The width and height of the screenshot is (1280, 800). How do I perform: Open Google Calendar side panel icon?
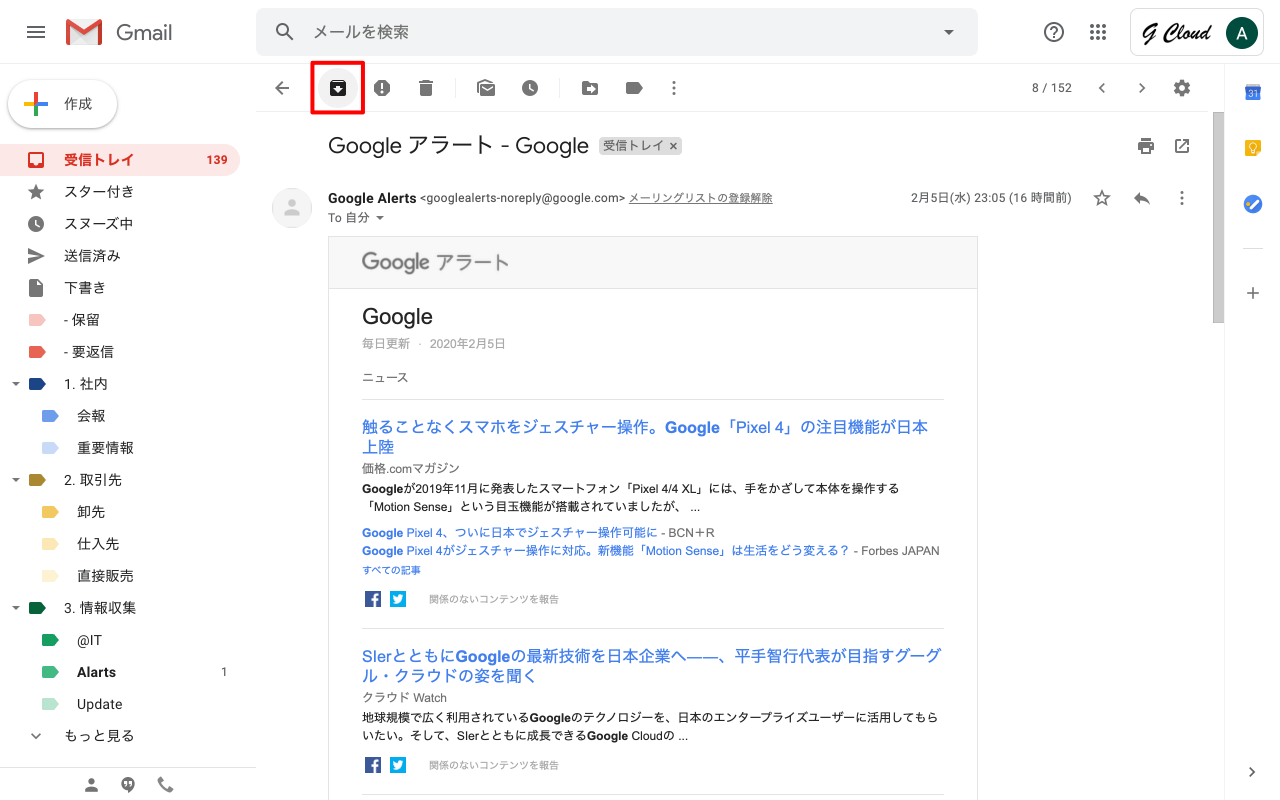[x=1253, y=92]
